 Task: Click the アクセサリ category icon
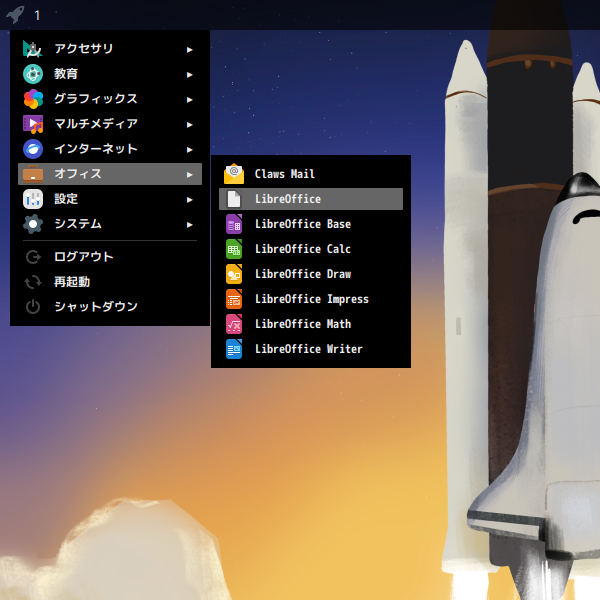click(x=33, y=49)
